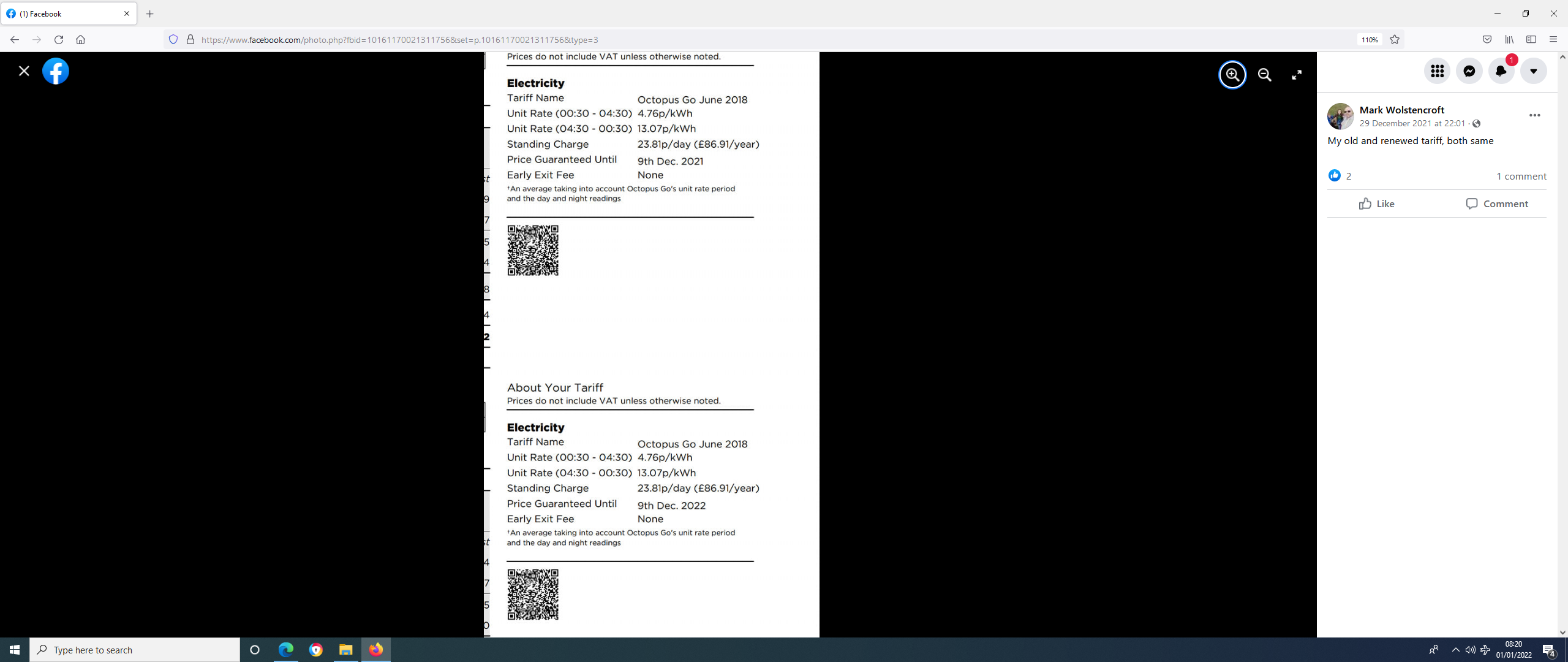Open the Facebook menu grid

tap(1437, 71)
